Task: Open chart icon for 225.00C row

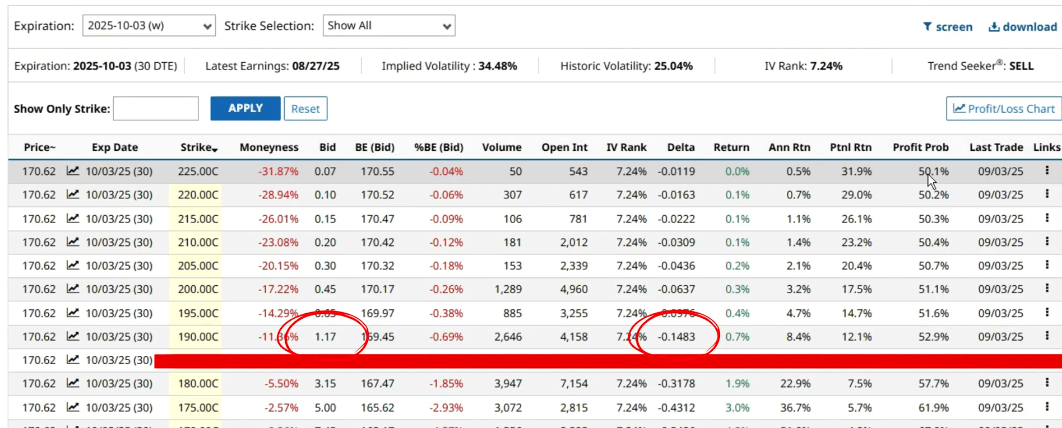Action: 72,171
